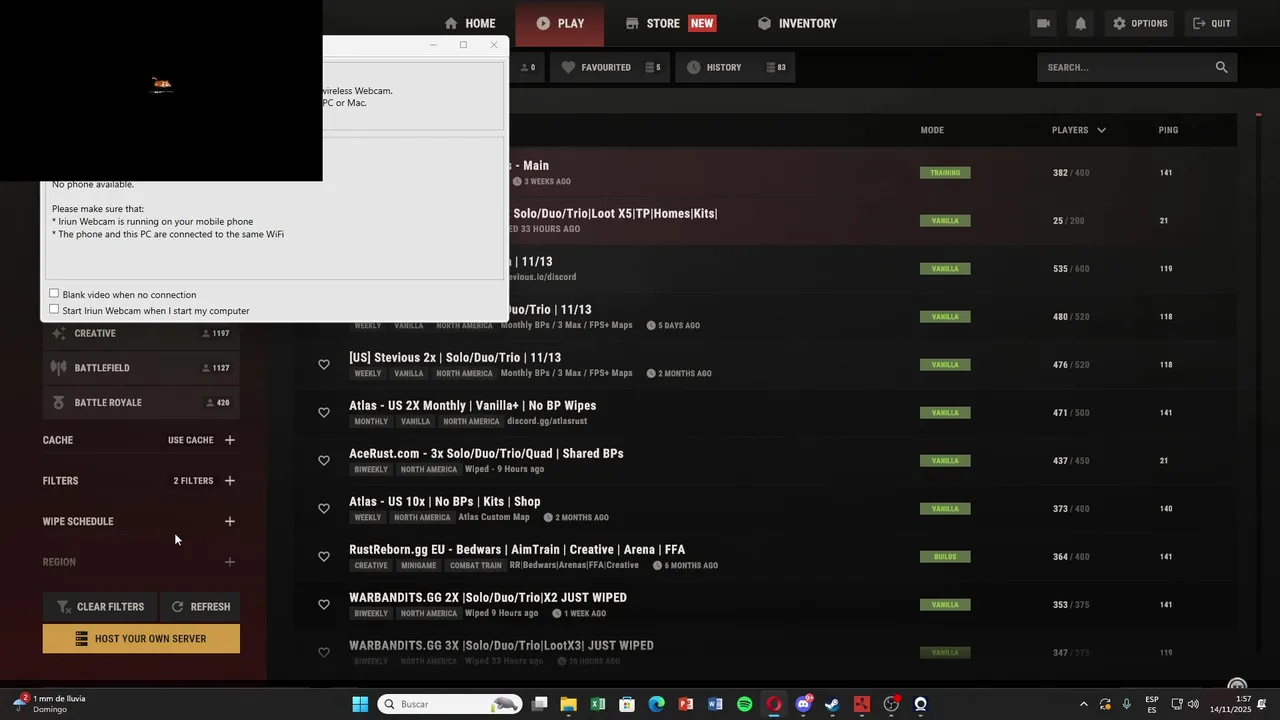Viewport: 1280px width, 720px height.
Task: Select the Creative server category
Action: coord(141,333)
